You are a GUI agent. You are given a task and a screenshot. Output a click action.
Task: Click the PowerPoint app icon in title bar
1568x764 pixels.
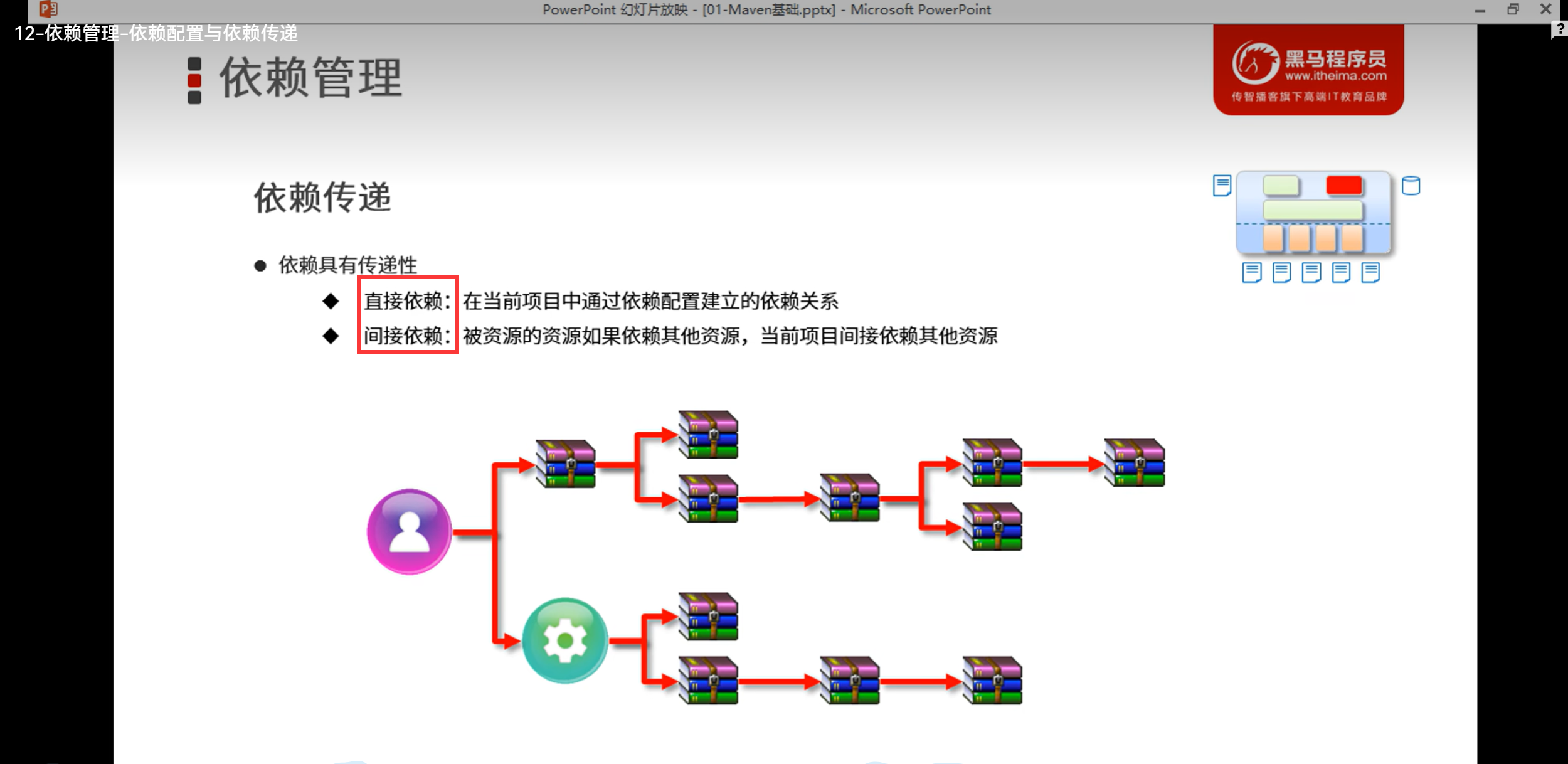(48, 9)
